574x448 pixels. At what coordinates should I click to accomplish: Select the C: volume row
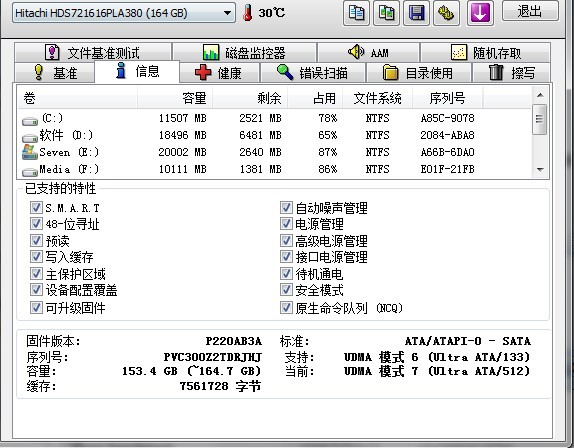tap(275, 118)
